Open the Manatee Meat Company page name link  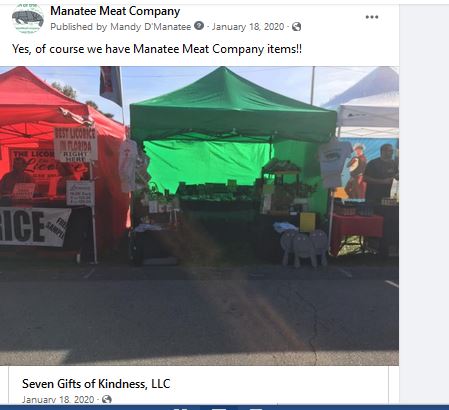[x=115, y=11]
